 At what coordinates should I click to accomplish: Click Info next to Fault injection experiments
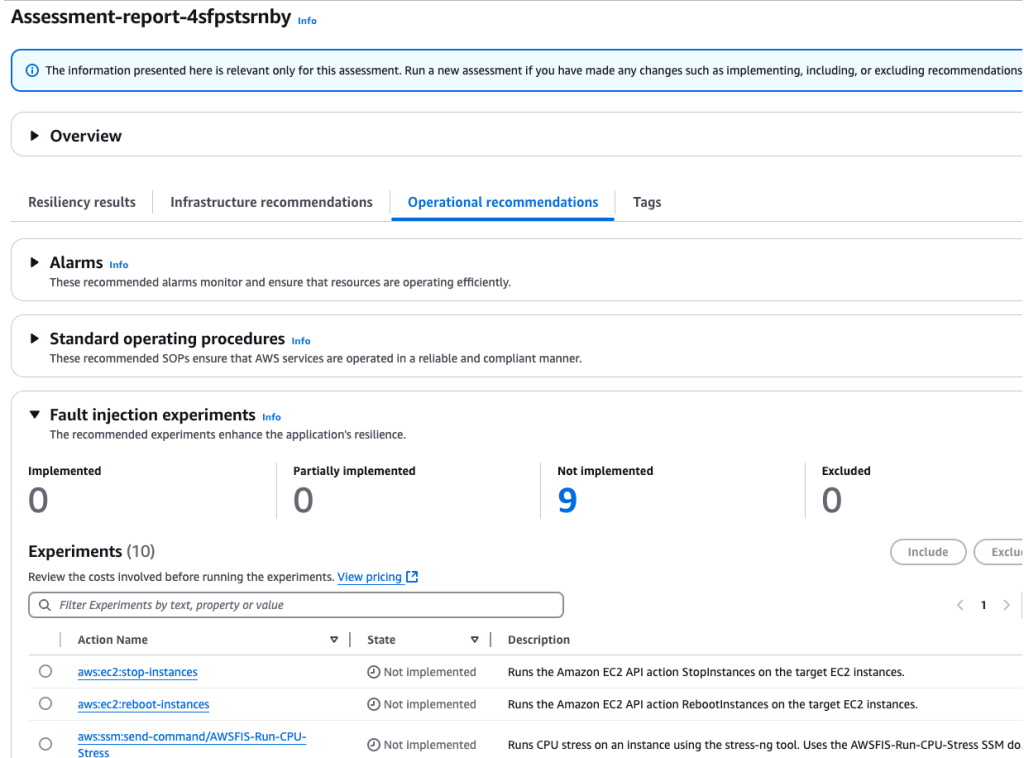tap(271, 416)
